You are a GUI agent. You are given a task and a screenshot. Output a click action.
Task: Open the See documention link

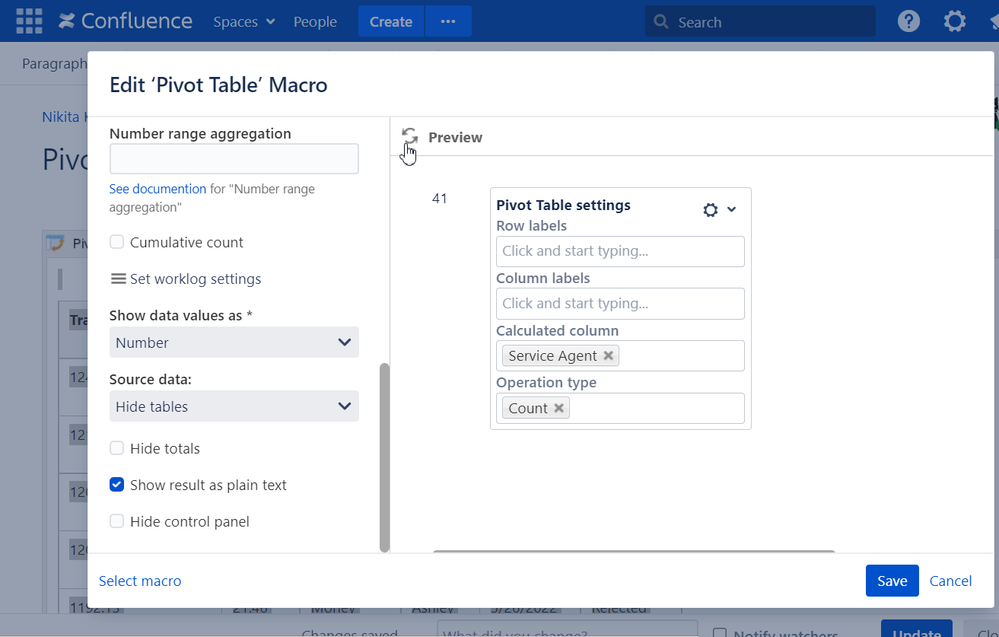(x=157, y=189)
